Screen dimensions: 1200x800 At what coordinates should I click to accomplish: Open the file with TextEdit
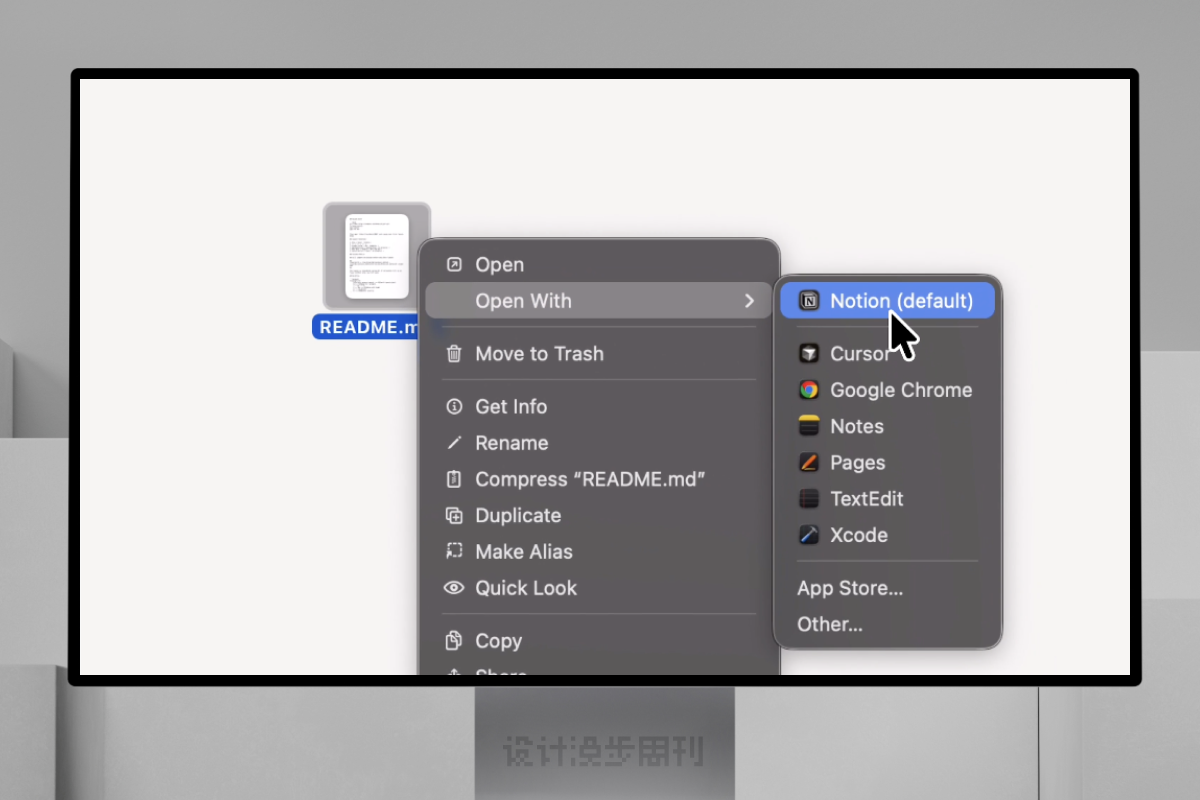[888, 498]
